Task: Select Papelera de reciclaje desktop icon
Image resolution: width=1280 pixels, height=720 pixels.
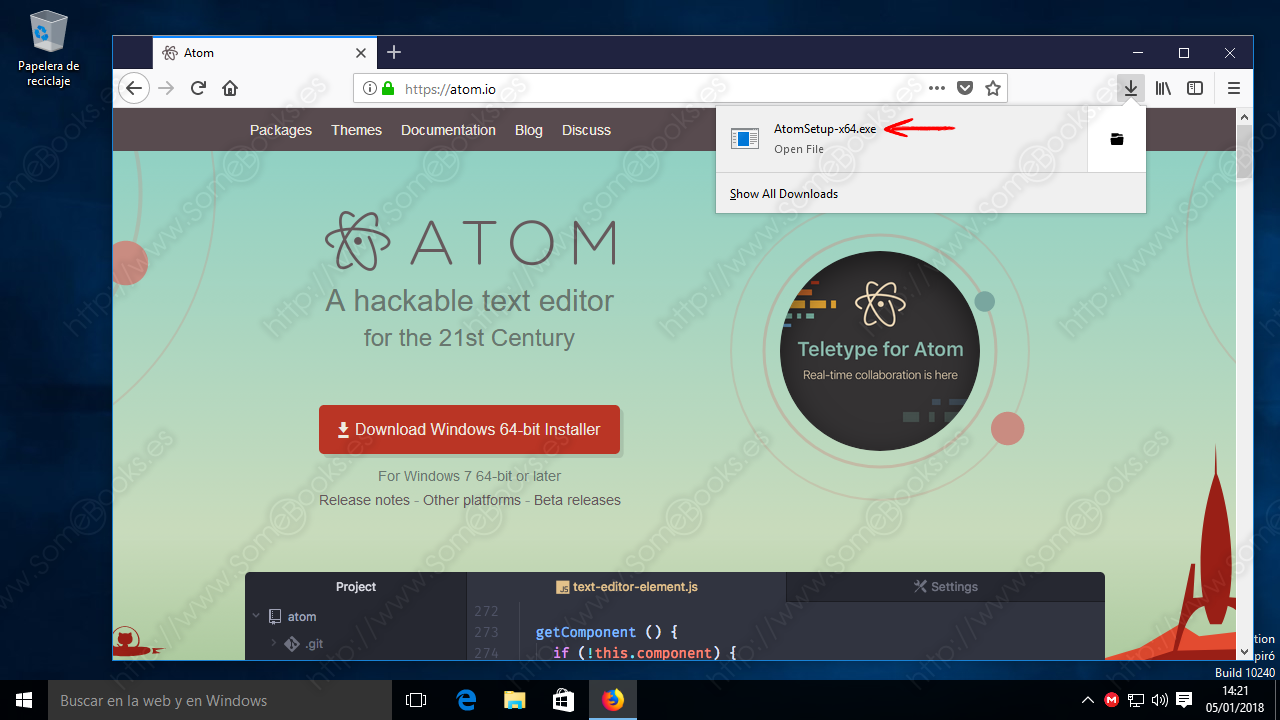Action: (x=48, y=48)
